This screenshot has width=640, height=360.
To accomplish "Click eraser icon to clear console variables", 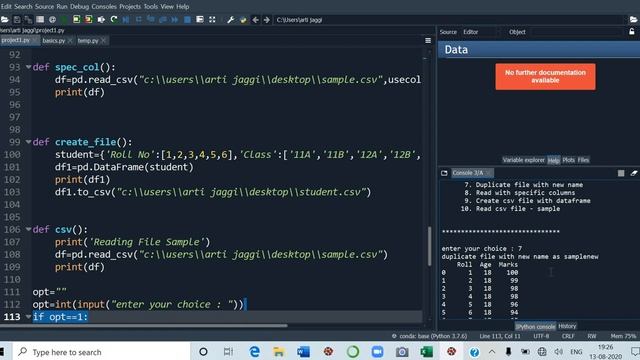I will click(x=633, y=173).
